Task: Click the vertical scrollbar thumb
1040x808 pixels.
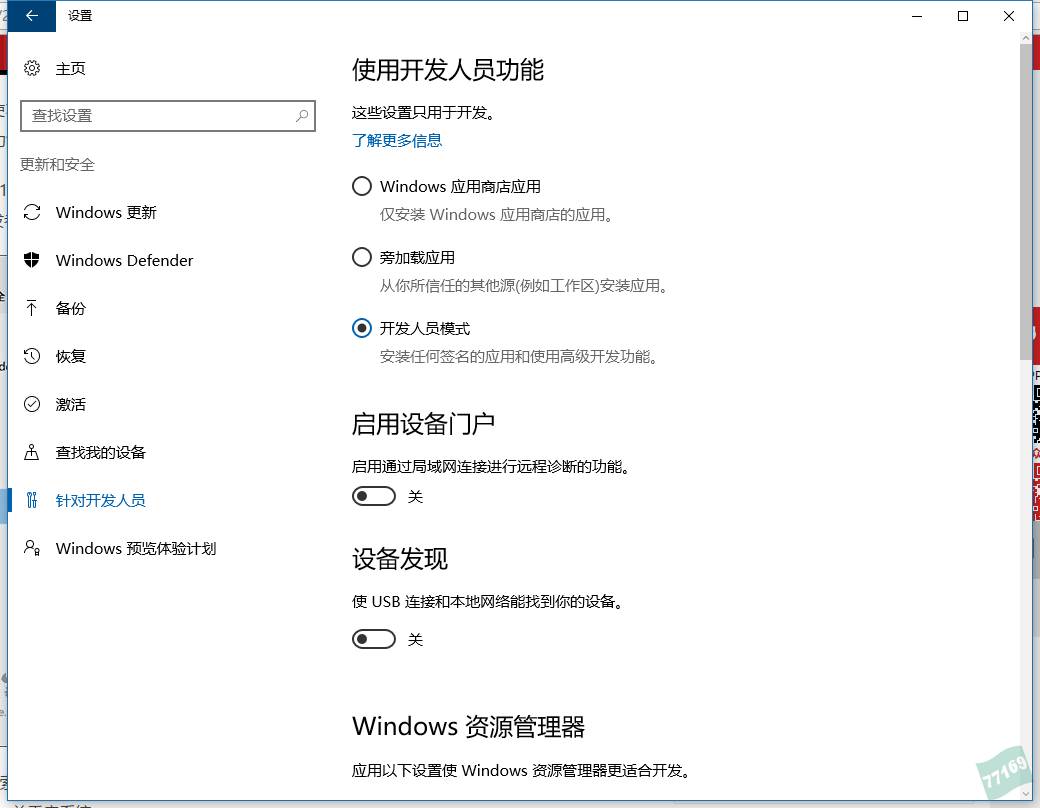Action: 1026,202
